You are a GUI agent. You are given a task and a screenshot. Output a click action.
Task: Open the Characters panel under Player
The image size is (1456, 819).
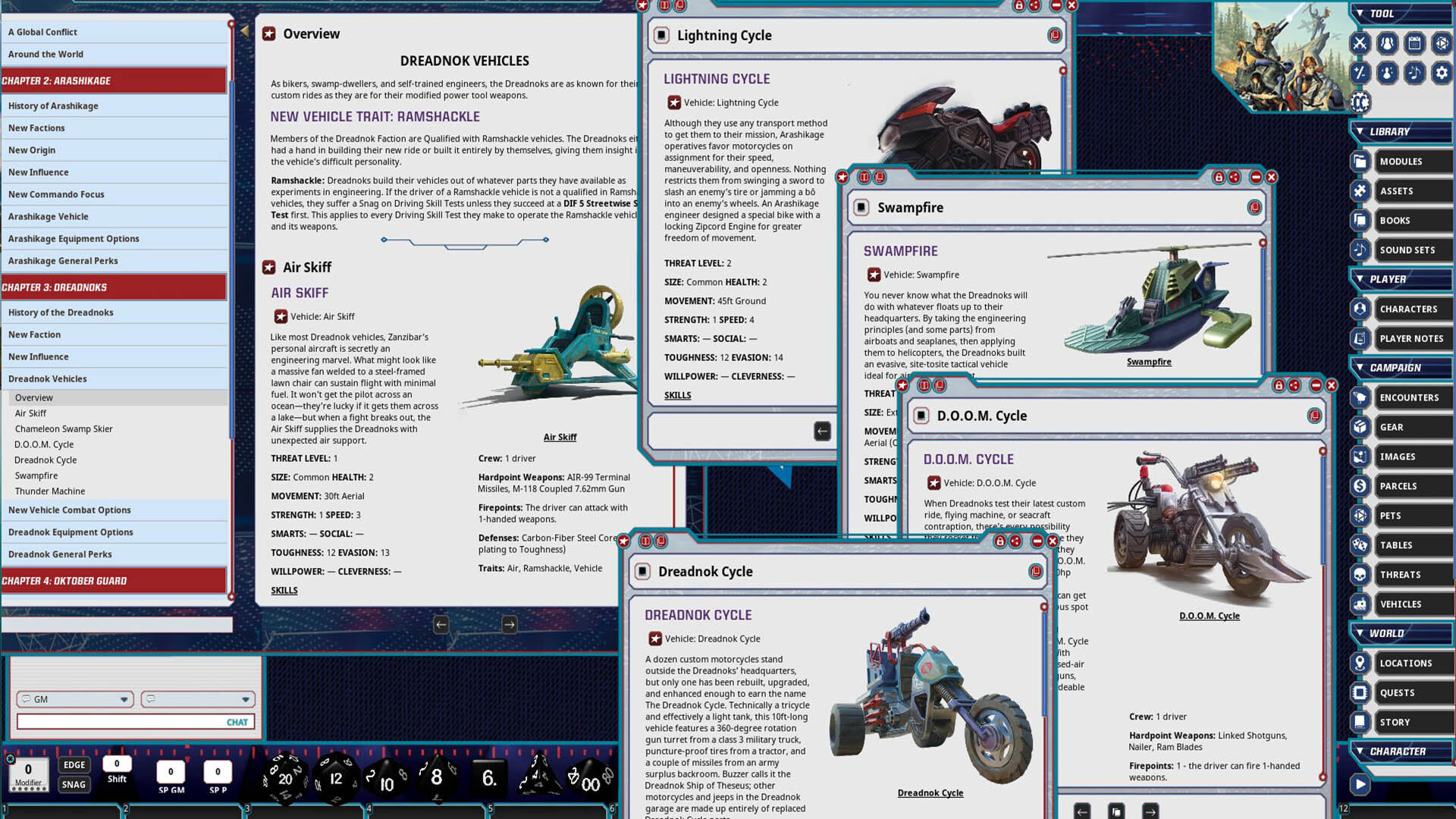1411,309
